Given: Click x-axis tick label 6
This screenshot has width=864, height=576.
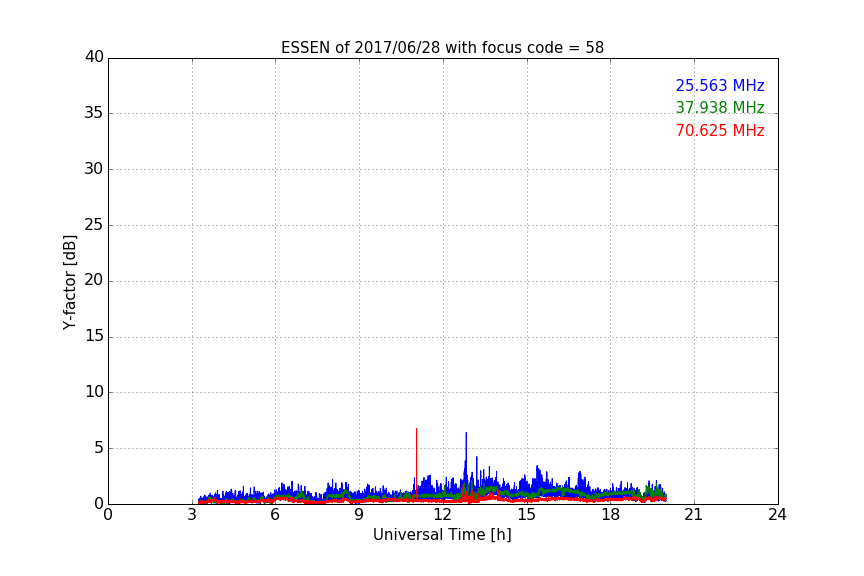Looking at the screenshot, I should point(275,515).
